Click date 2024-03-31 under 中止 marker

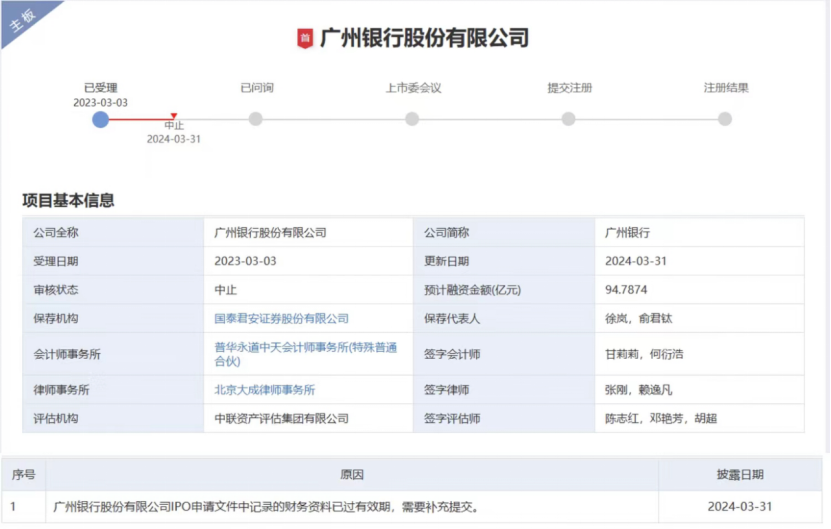174,139
